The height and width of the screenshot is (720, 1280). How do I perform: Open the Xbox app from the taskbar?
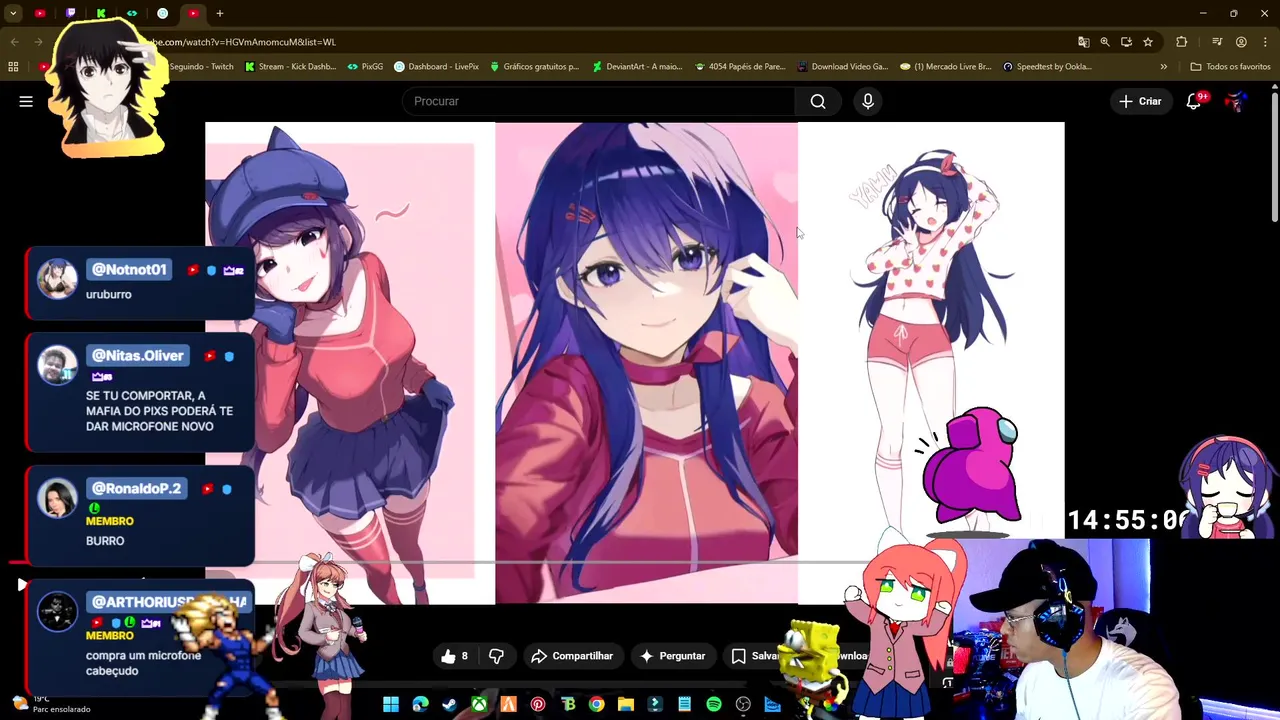pyautogui.click(x=480, y=705)
